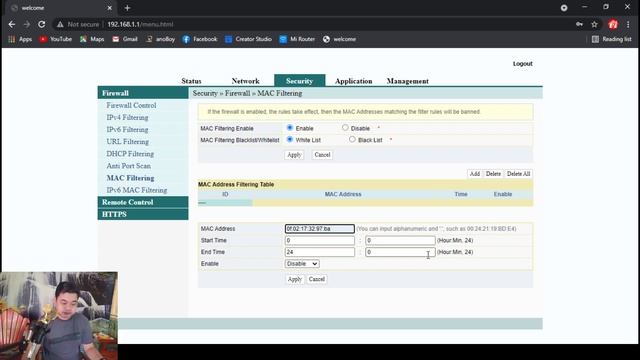640x360 pixels.
Task: Click the Logout link
Action: 522,64
